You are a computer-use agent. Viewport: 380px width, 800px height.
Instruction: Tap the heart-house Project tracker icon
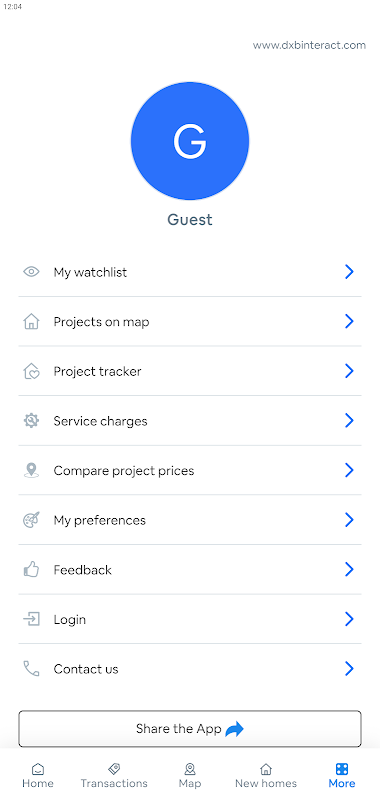(x=31, y=371)
